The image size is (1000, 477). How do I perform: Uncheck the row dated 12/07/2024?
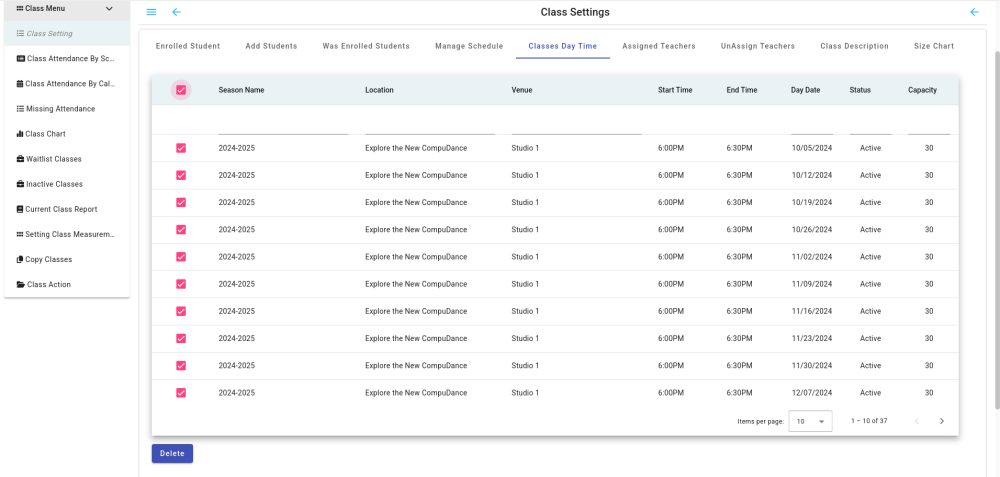[181, 393]
